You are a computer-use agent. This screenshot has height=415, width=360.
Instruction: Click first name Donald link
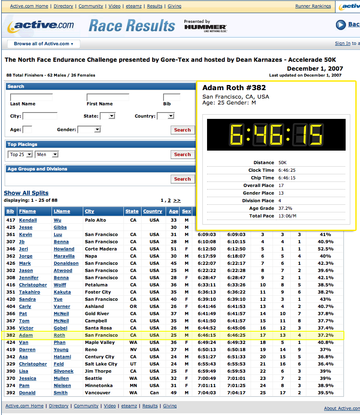coord(27,393)
